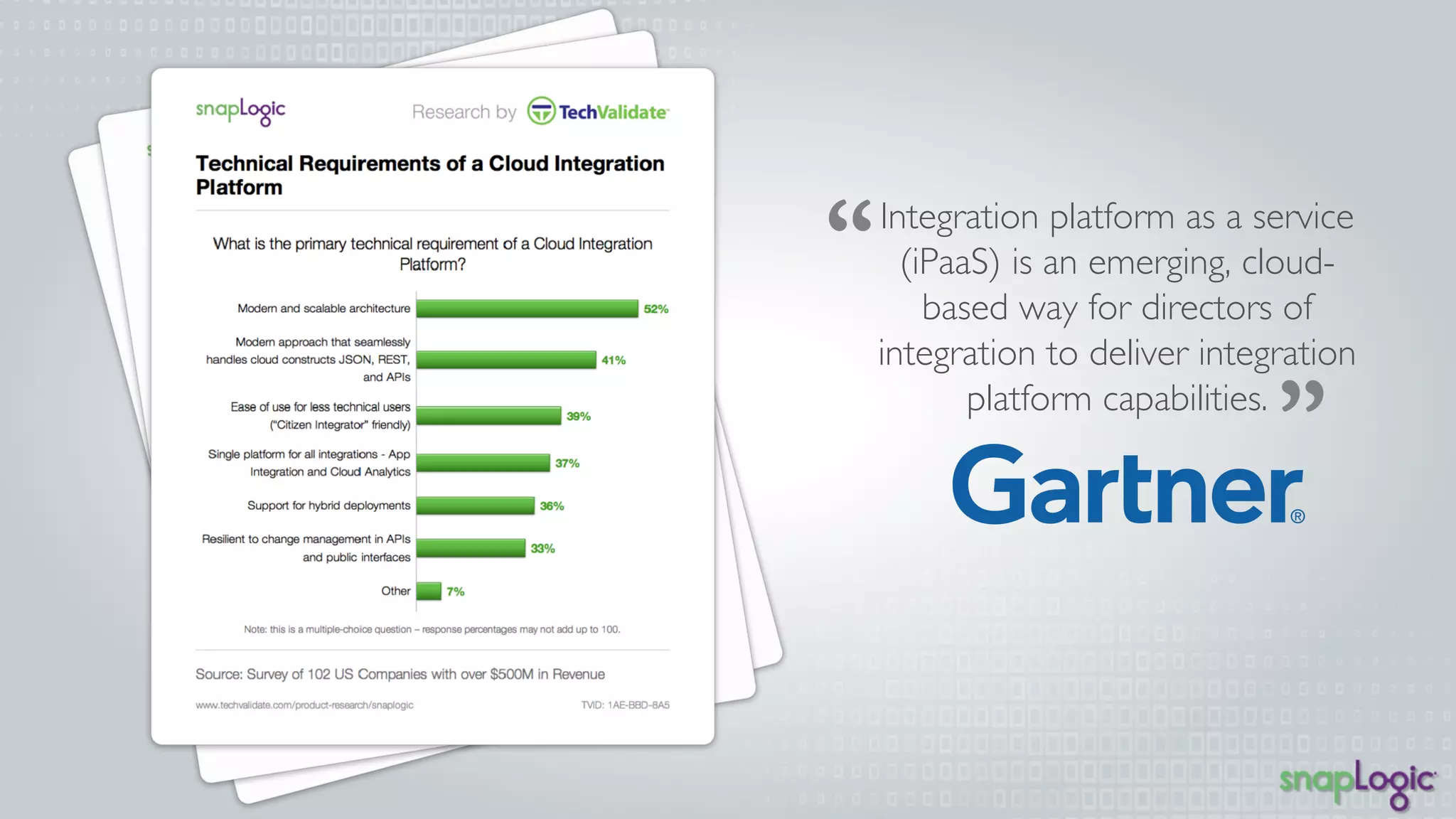This screenshot has width=1456, height=819.
Task: Click the title "Technical Requirements of a Cloud Integration Platform"
Action: point(430,175)
